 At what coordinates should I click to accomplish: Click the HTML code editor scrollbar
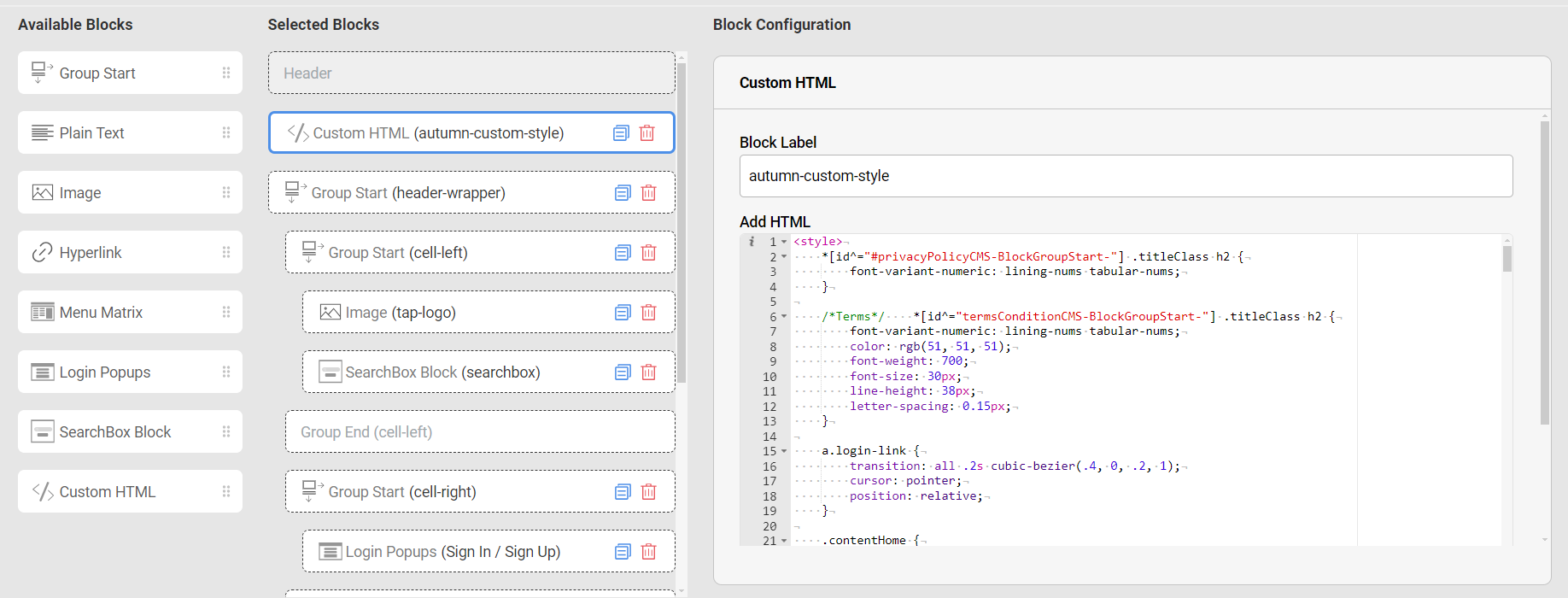1507,259
